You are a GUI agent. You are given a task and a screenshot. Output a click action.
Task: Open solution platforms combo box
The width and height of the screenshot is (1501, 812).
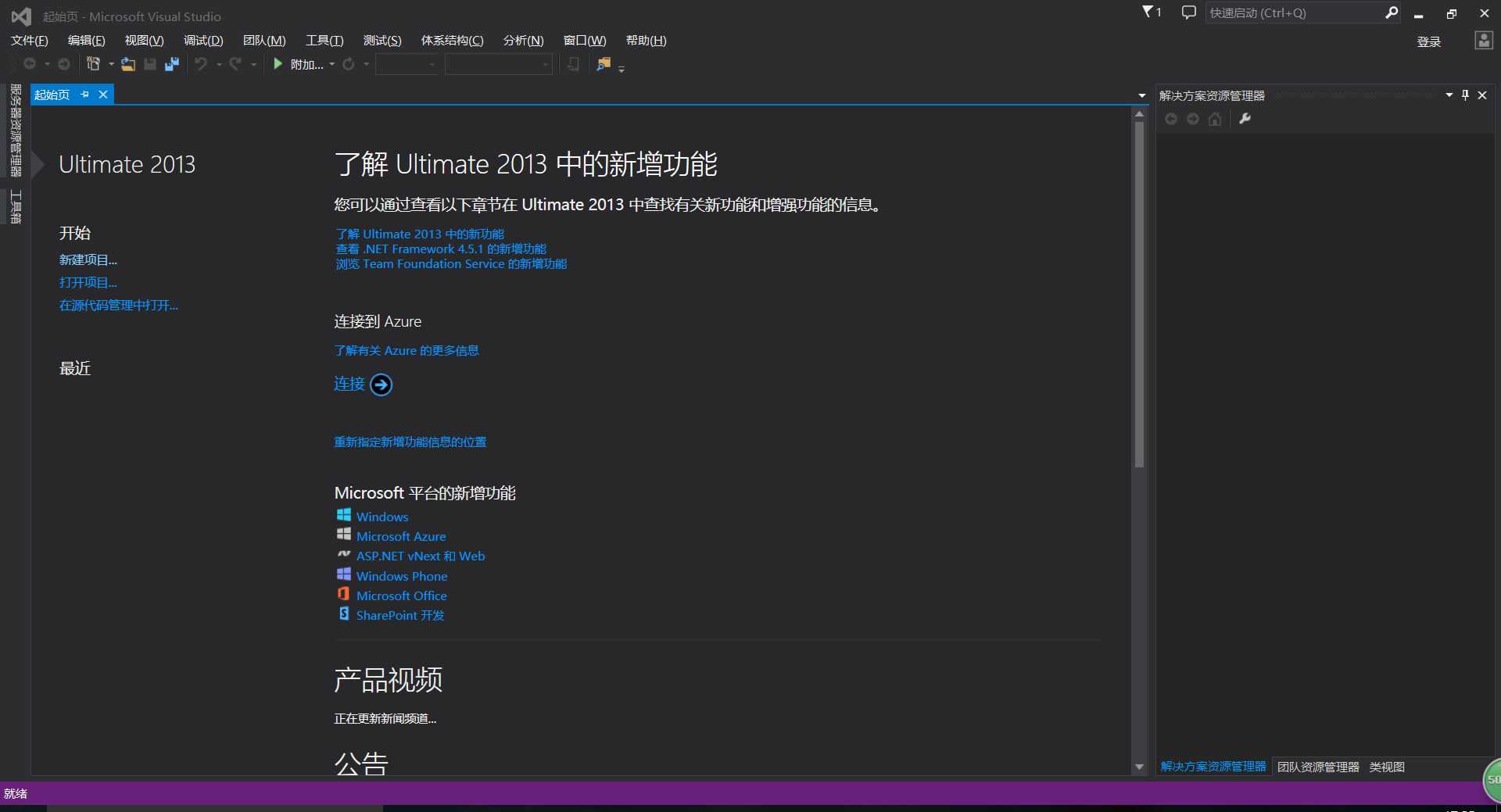click(499, 64)
